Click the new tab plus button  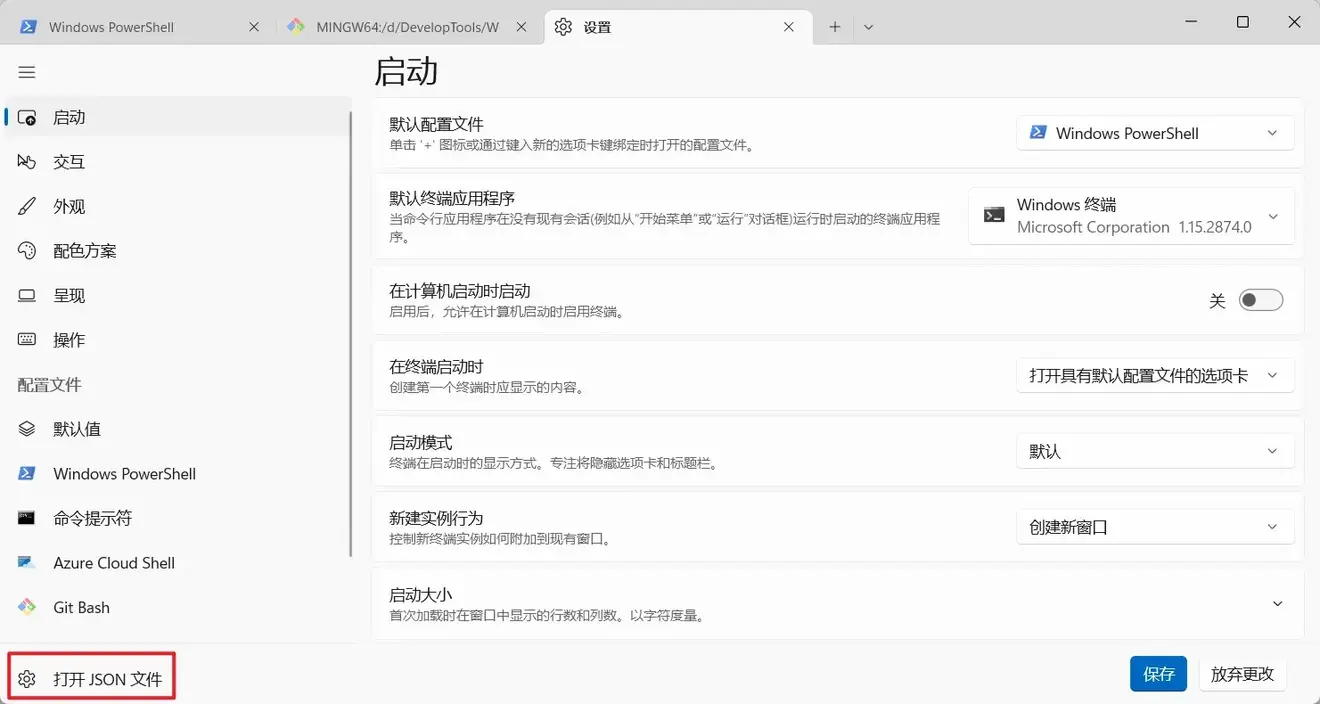(x=835, y=27)
